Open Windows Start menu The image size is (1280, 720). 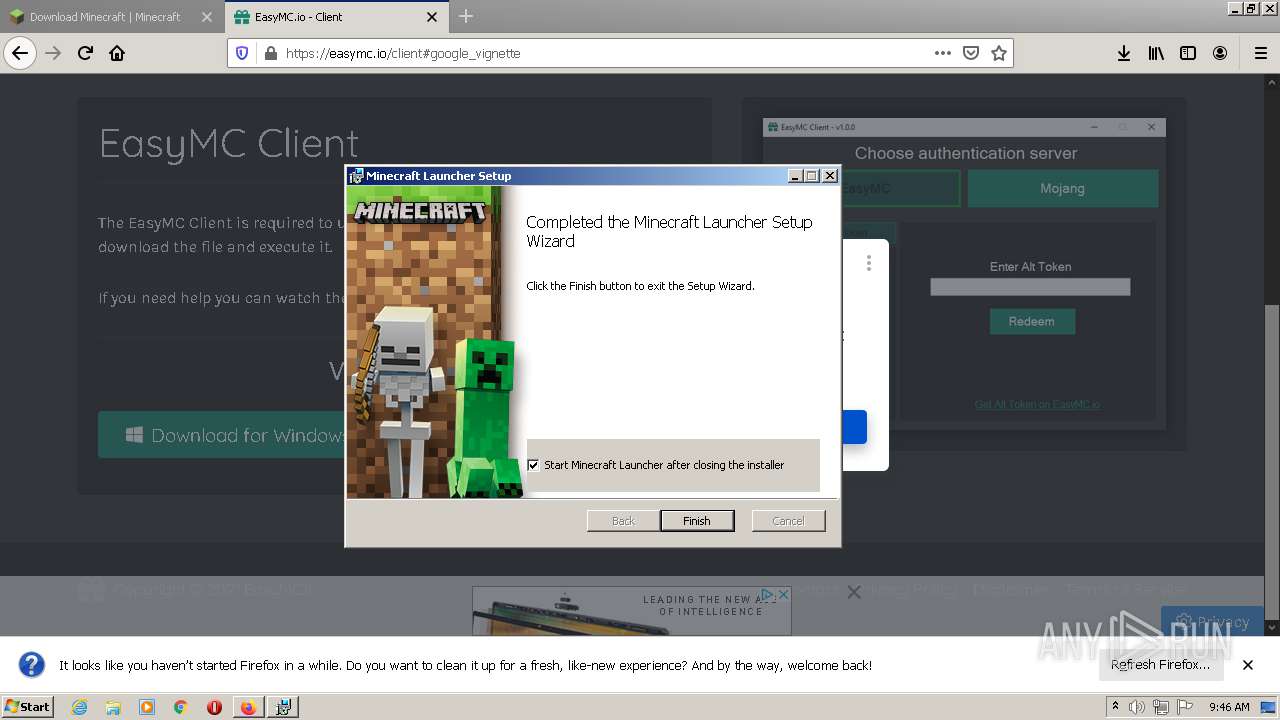[x=27, y=707]
